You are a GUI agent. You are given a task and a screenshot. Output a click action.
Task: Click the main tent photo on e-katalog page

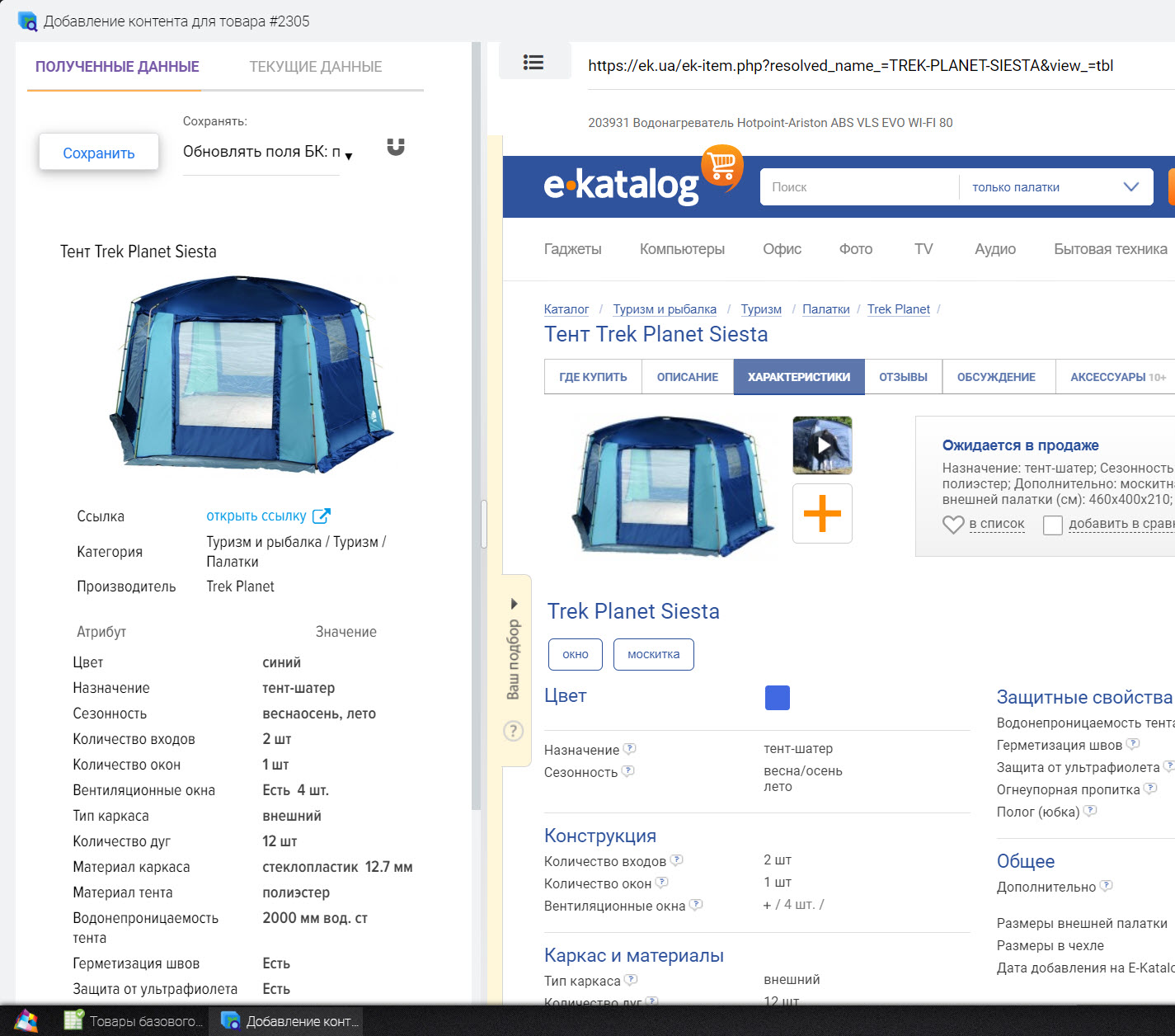pyautogui.click(x=672, y=487)
